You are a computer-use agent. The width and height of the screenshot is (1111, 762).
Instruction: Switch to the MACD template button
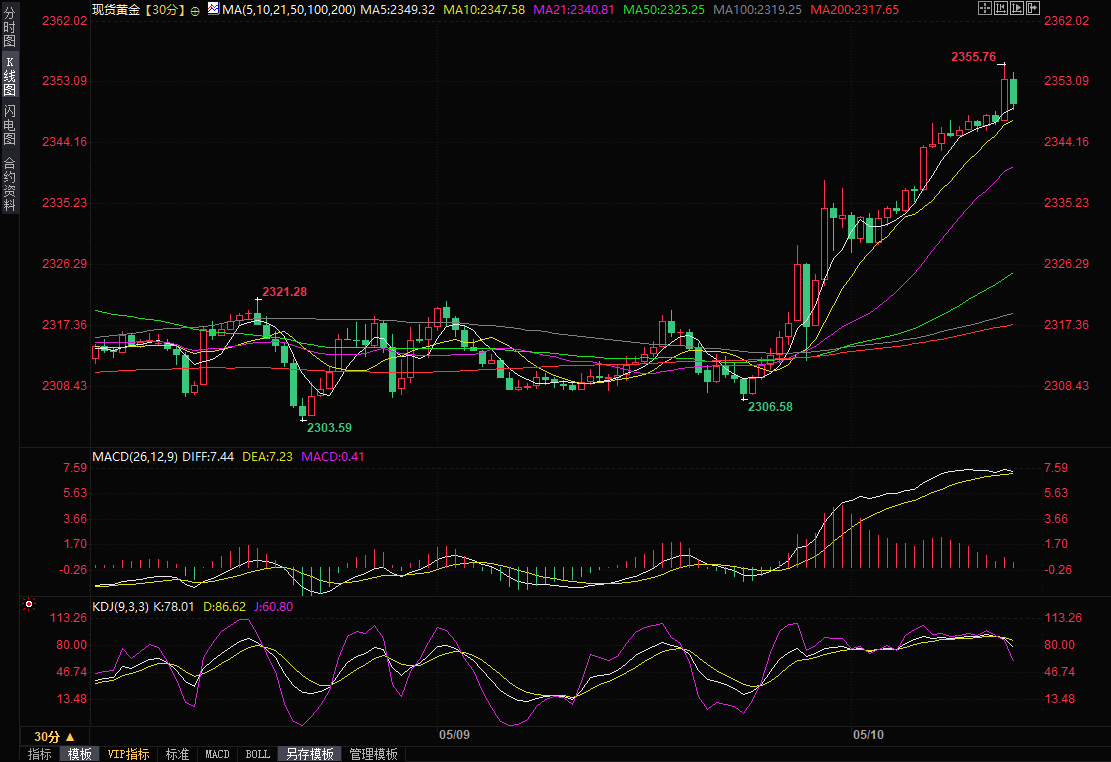coord(217,754)
